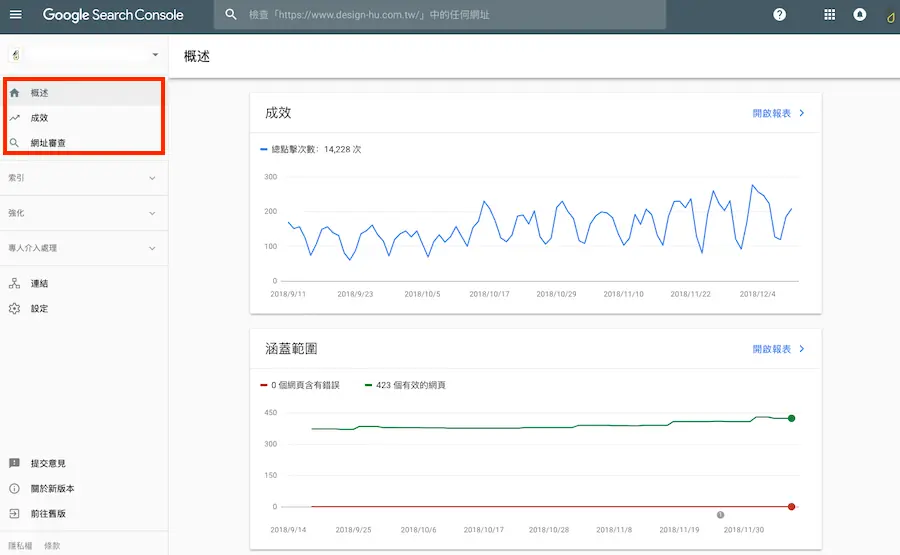900x555 pixels.
Task: Open 提交意見 feedback link
Action: [x=48, y=463]
